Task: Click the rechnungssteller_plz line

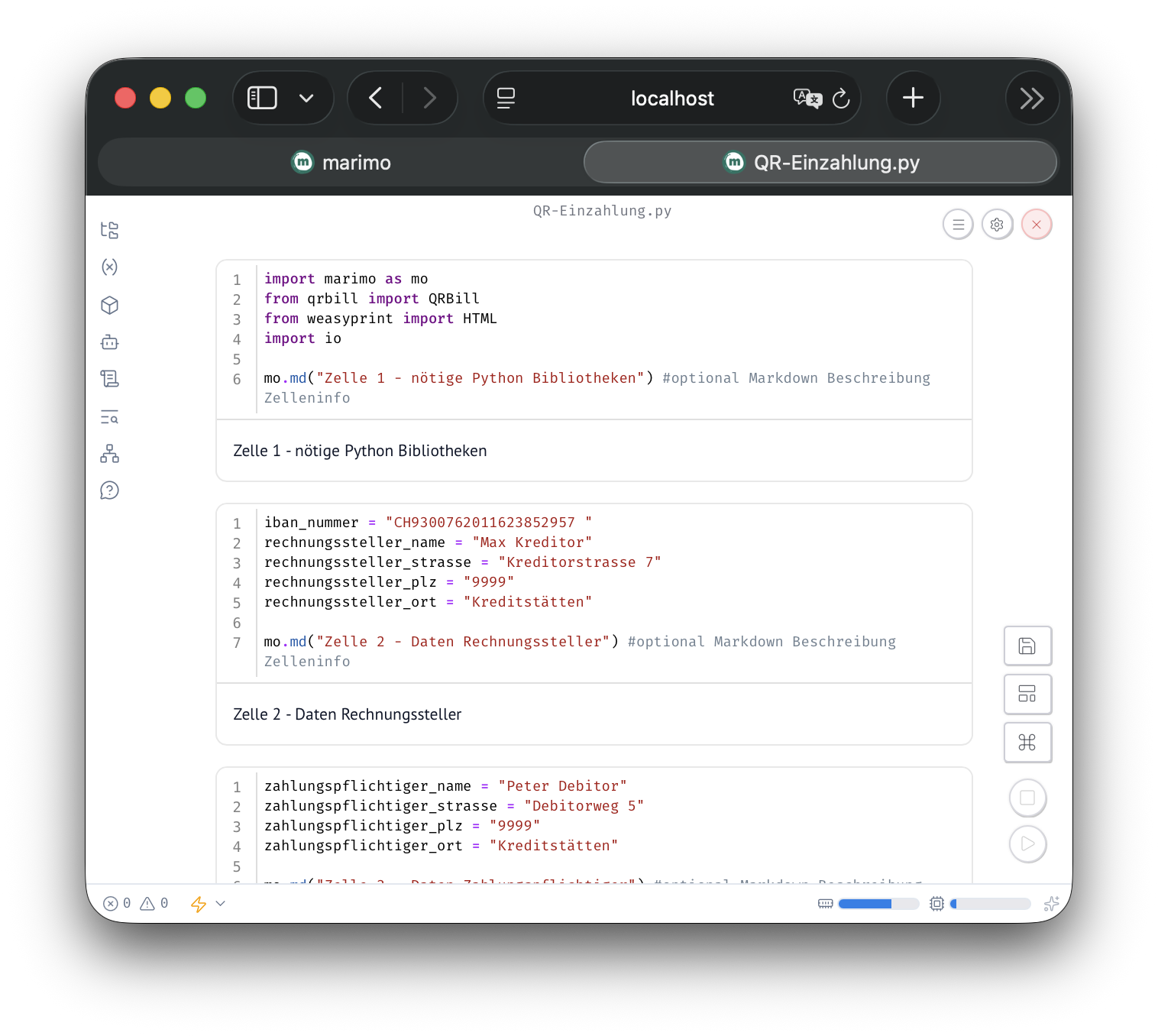Action: pos(389,582)
